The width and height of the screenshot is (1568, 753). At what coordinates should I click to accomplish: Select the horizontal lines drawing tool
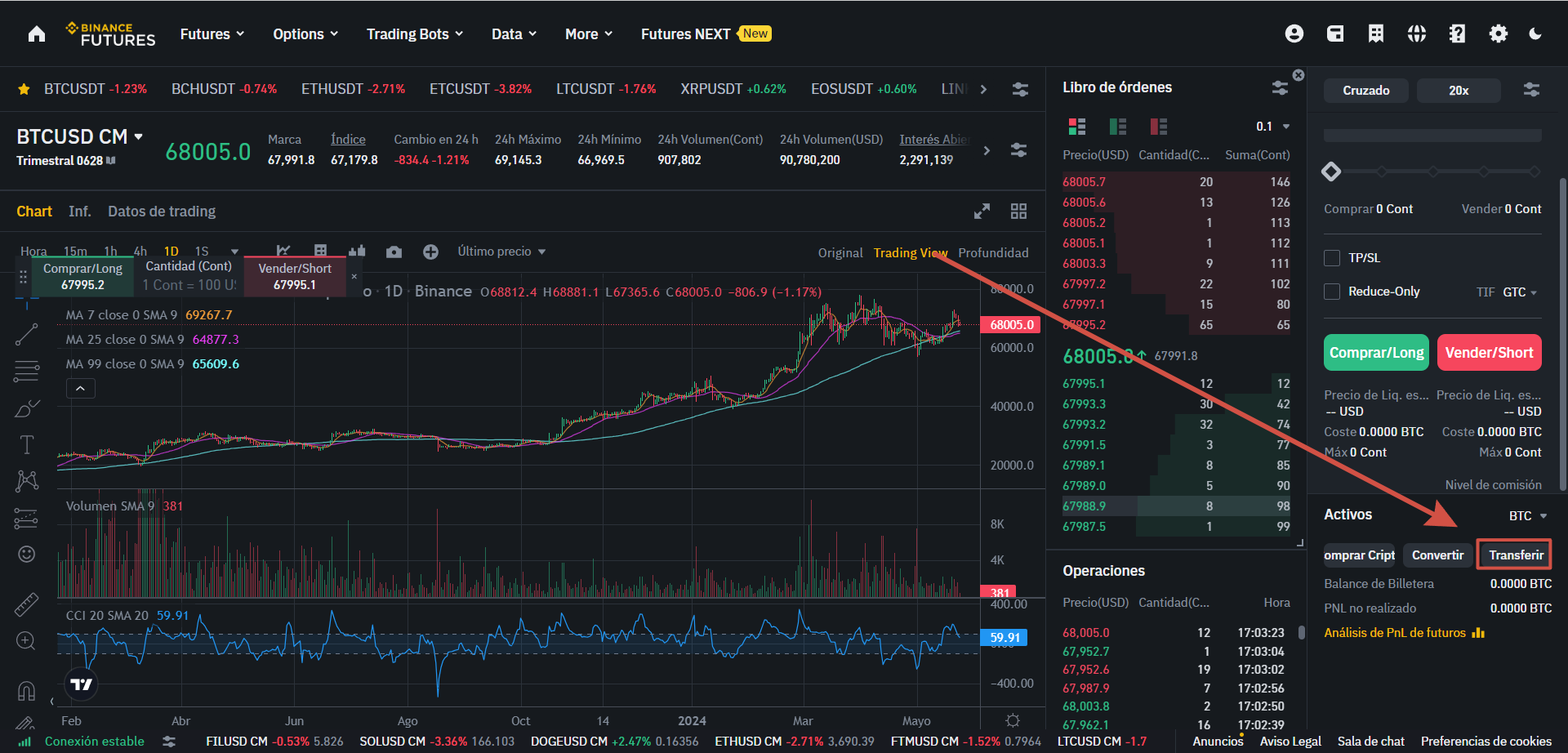point(27,371)
